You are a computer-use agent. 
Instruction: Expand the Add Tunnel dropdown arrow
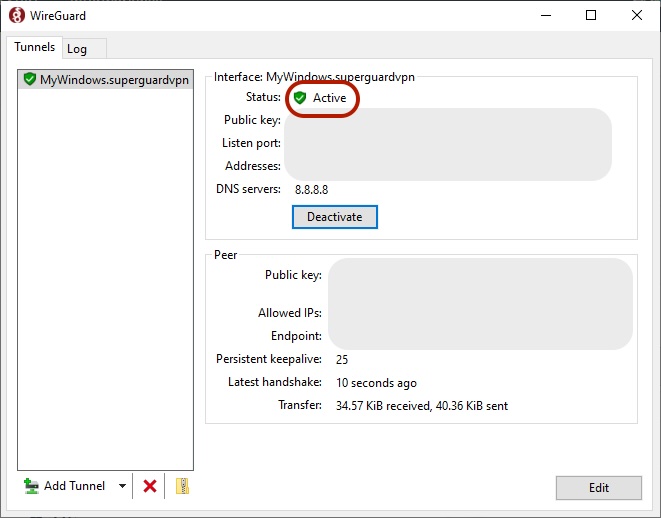(122, 486)
